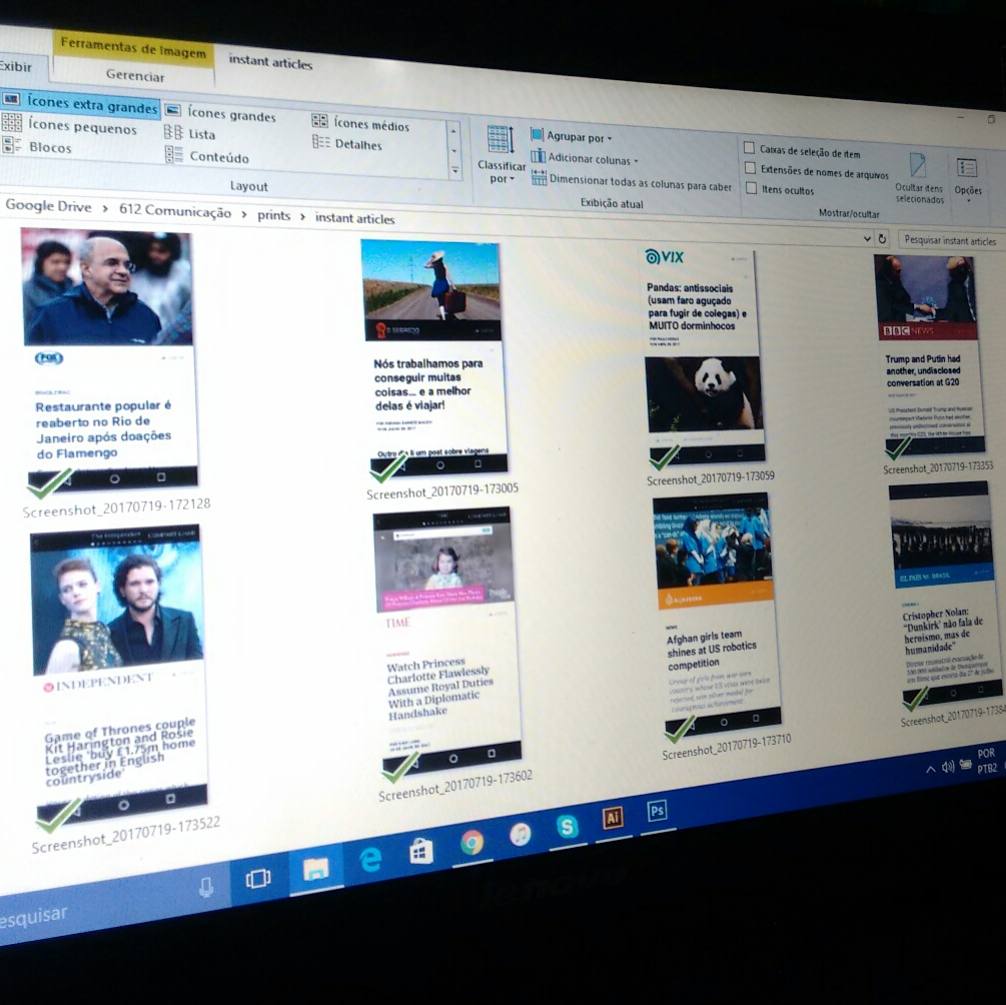Click Ocultar itens selecionados

tap(919, 178)
